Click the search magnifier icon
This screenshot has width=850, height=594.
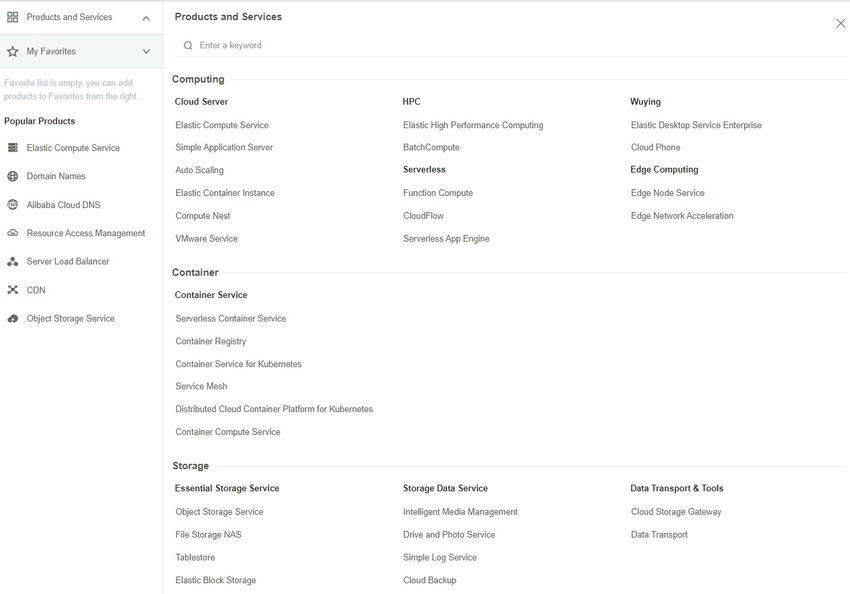186,44
